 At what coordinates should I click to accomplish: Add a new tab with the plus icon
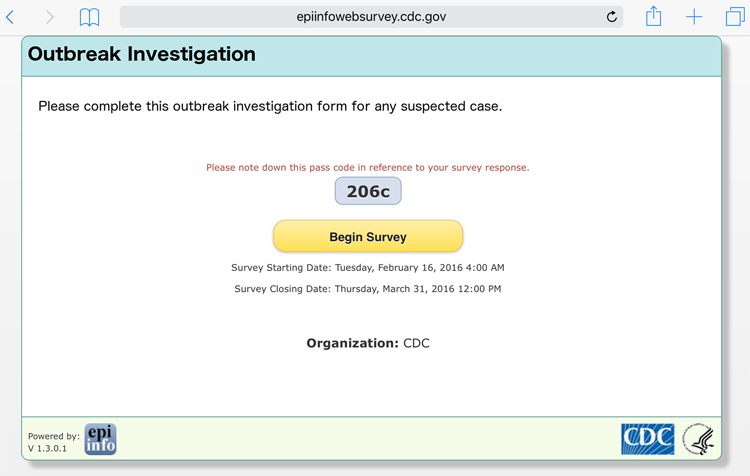(694, 17)
